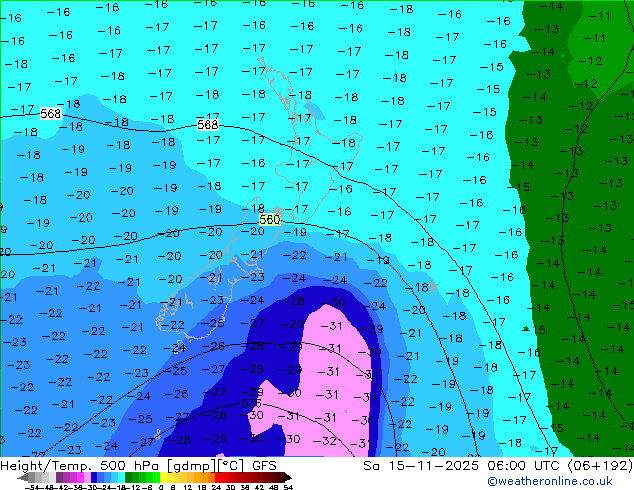The width and height of the screenshot is (634, 490).
Task: Select the Sa 15-11-2025 06:00 UTC timestamp
Action: 463,465
